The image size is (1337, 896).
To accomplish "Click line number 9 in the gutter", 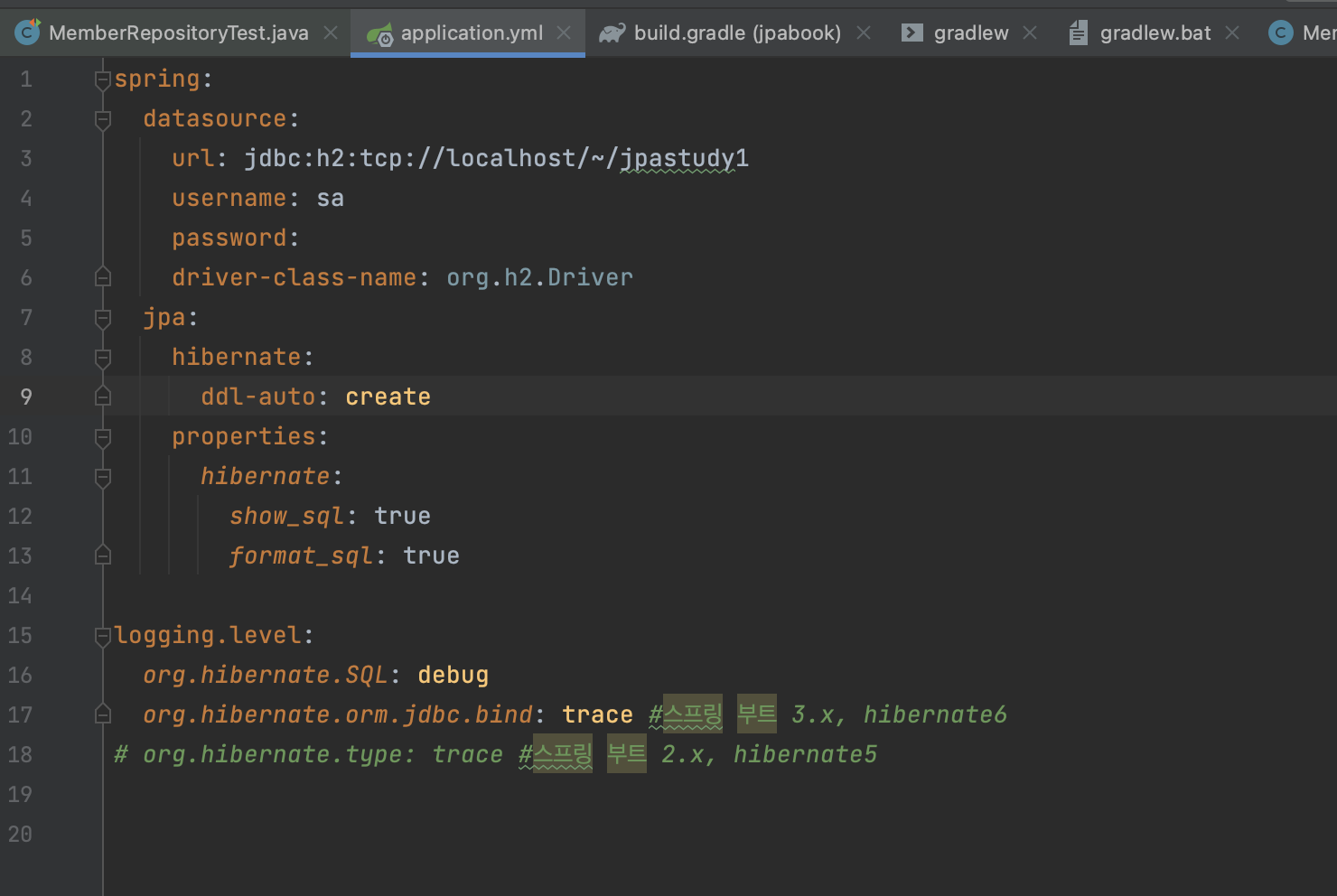I will 26,397.
